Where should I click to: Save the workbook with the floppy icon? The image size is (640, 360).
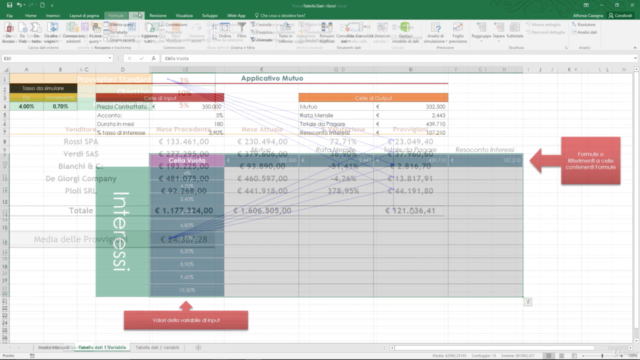9,5
